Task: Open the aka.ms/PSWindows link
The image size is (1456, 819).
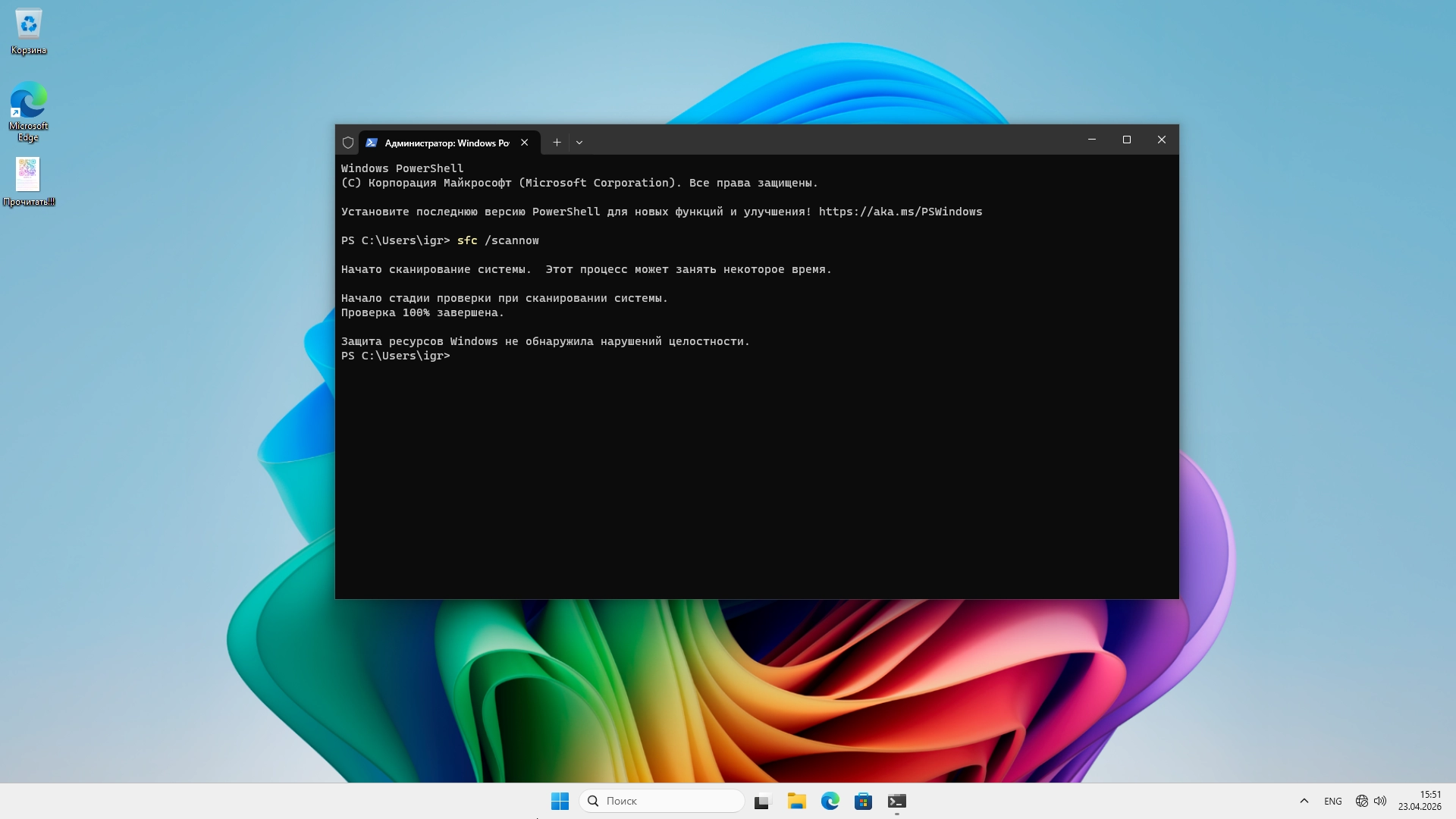Action: [x=900, y=212]
